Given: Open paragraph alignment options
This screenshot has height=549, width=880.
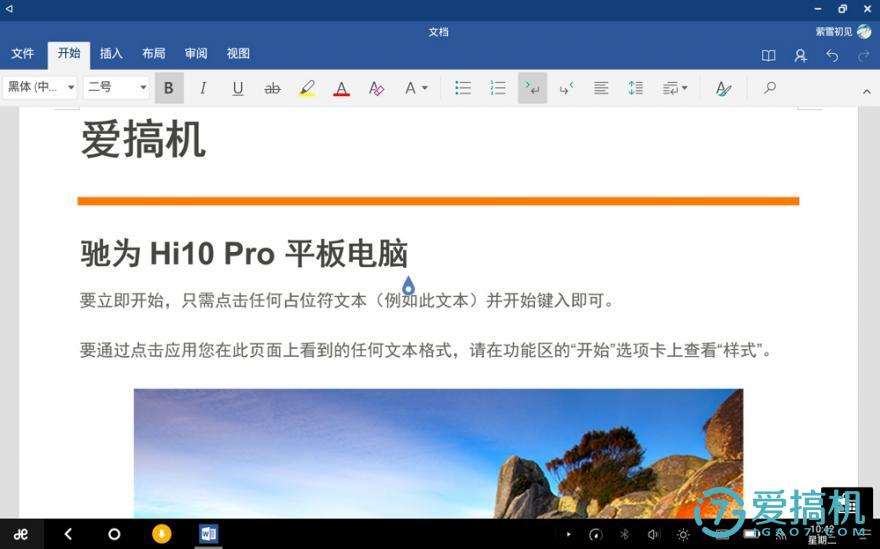Looking at the screenshot, I should tap(601, 88).
